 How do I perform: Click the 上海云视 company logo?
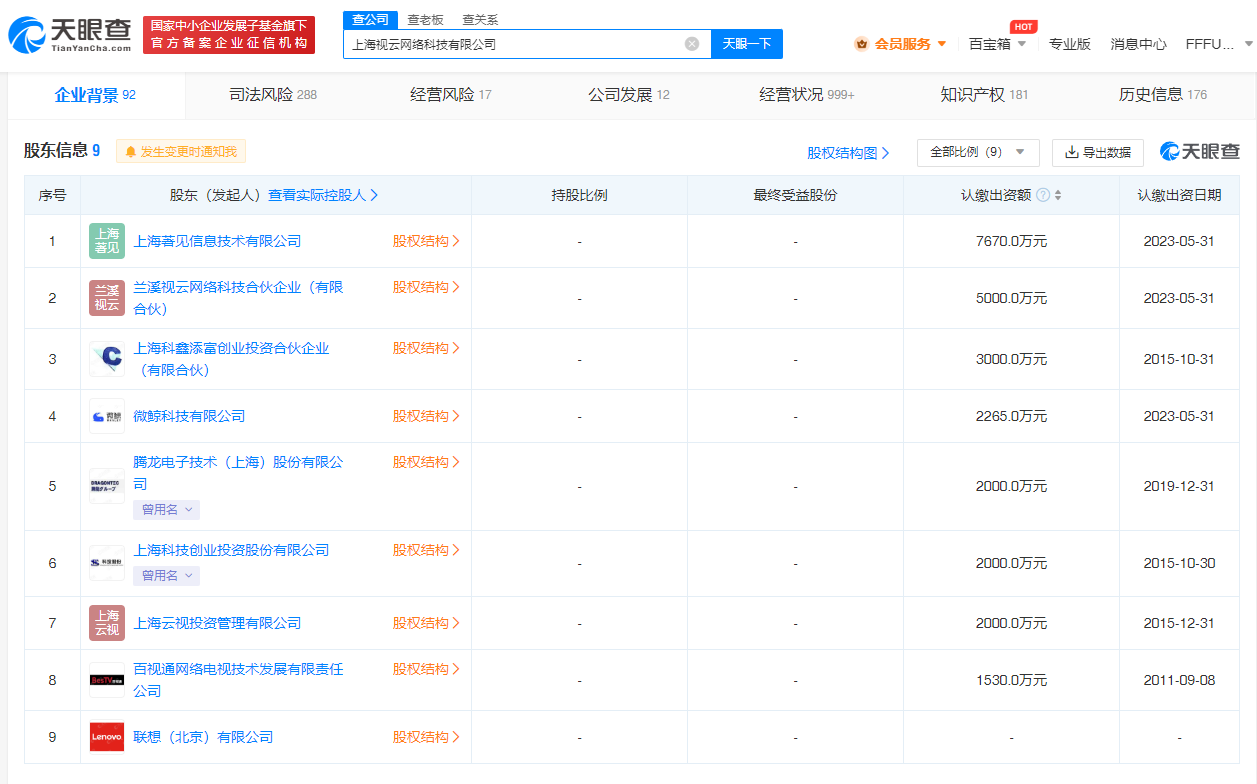107,623
